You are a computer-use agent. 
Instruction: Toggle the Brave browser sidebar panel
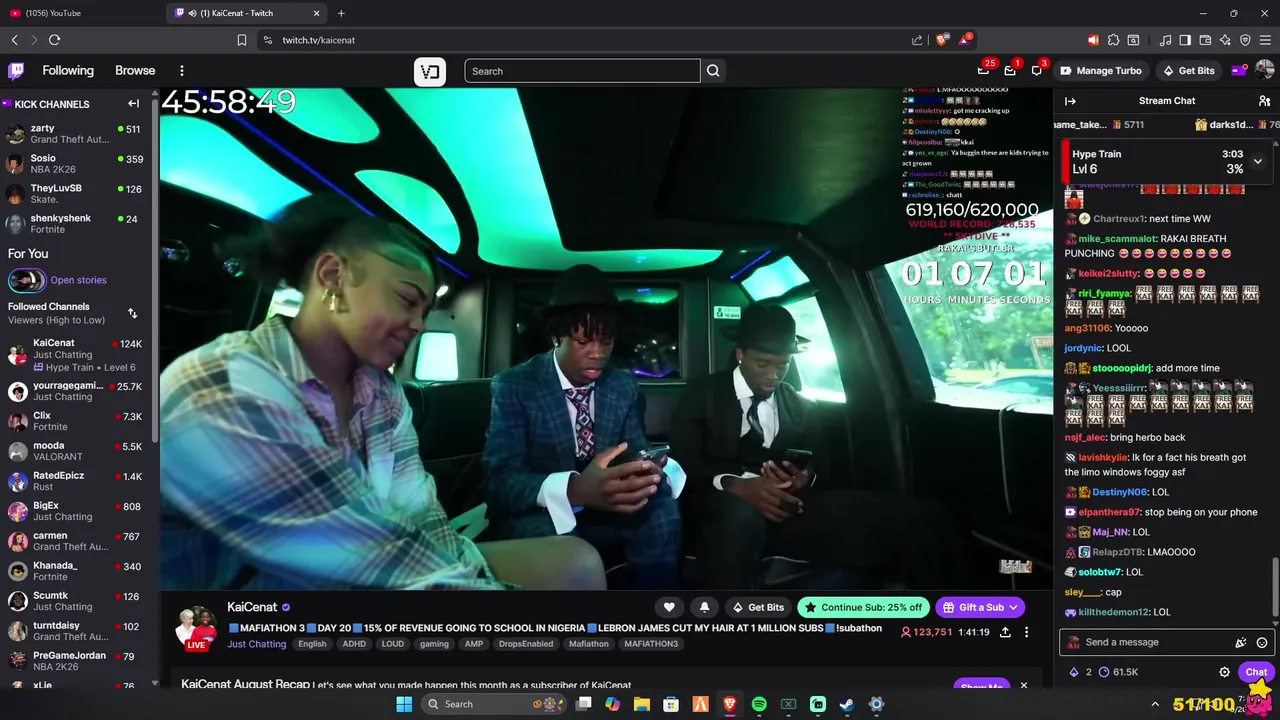tap(1185, 40)
